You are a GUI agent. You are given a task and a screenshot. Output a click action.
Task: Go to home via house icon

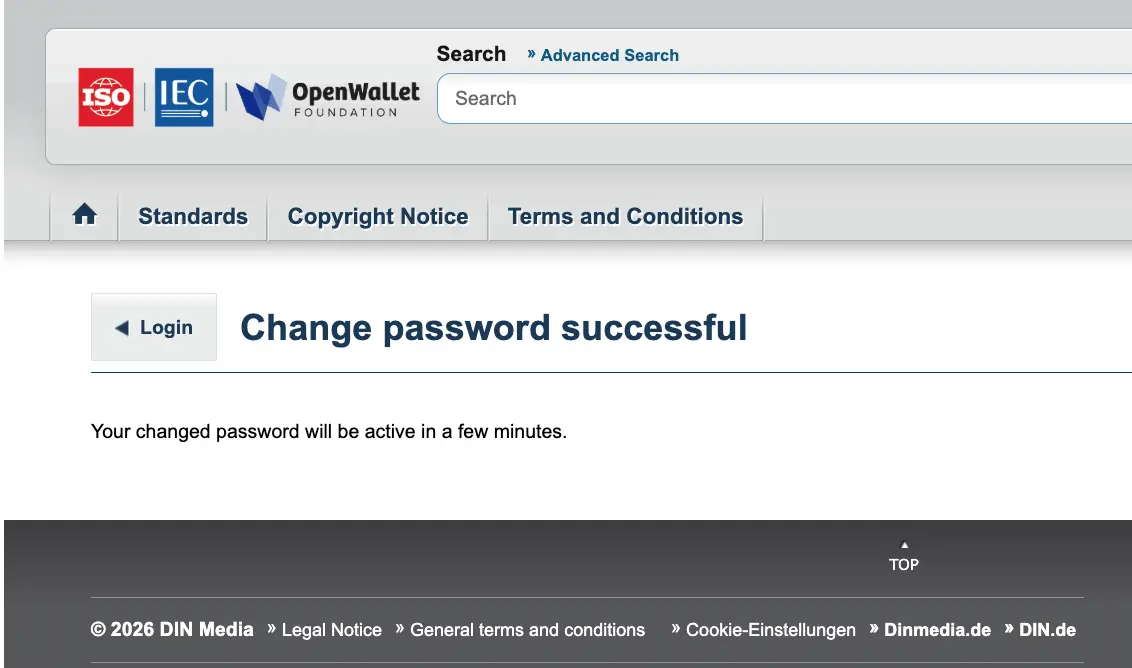(x=84, y=214)
